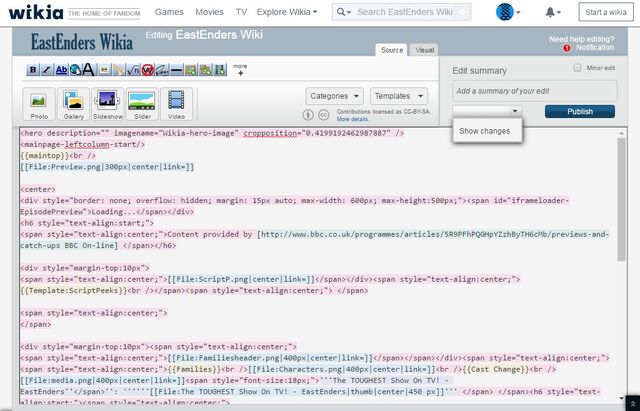Click the {{maintop}} template text line

click(x=58, y=156)
